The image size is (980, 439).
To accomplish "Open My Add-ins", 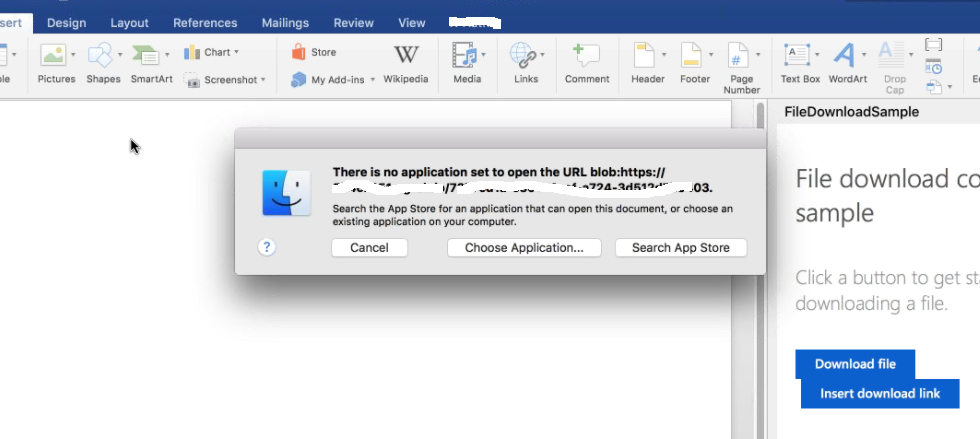I will (328, 80).
